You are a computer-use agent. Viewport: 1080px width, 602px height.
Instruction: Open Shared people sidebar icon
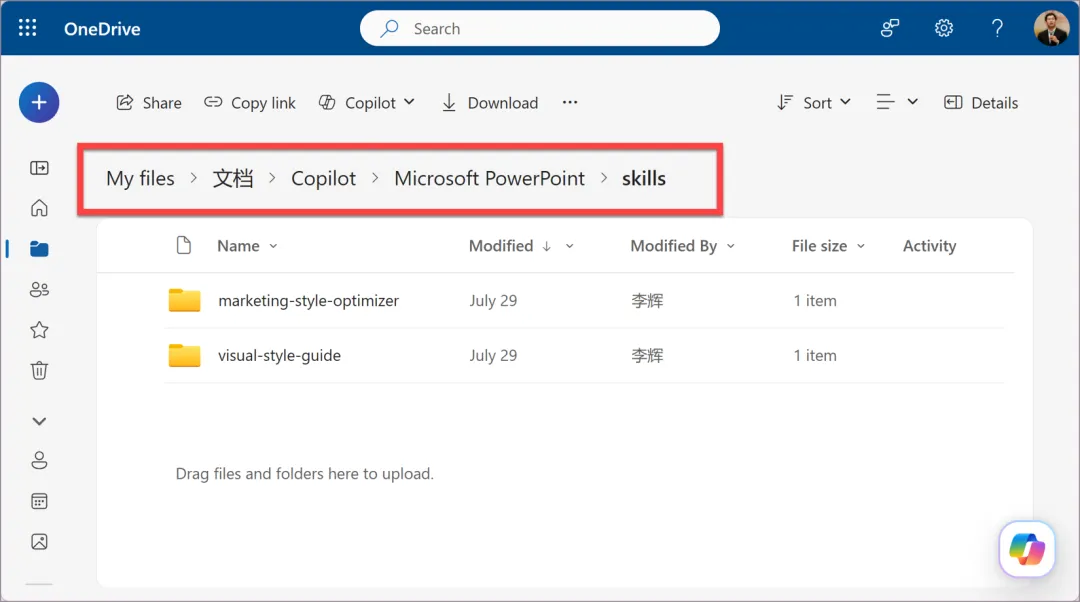pyautogui.click(x=39, y=289)
